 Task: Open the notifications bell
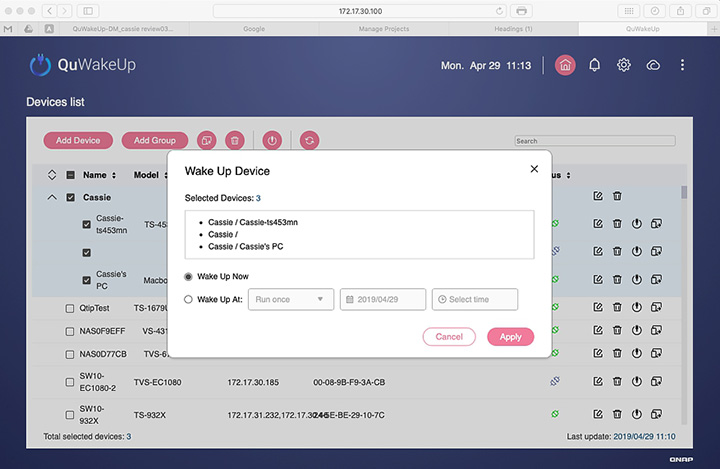pos(595,65)
